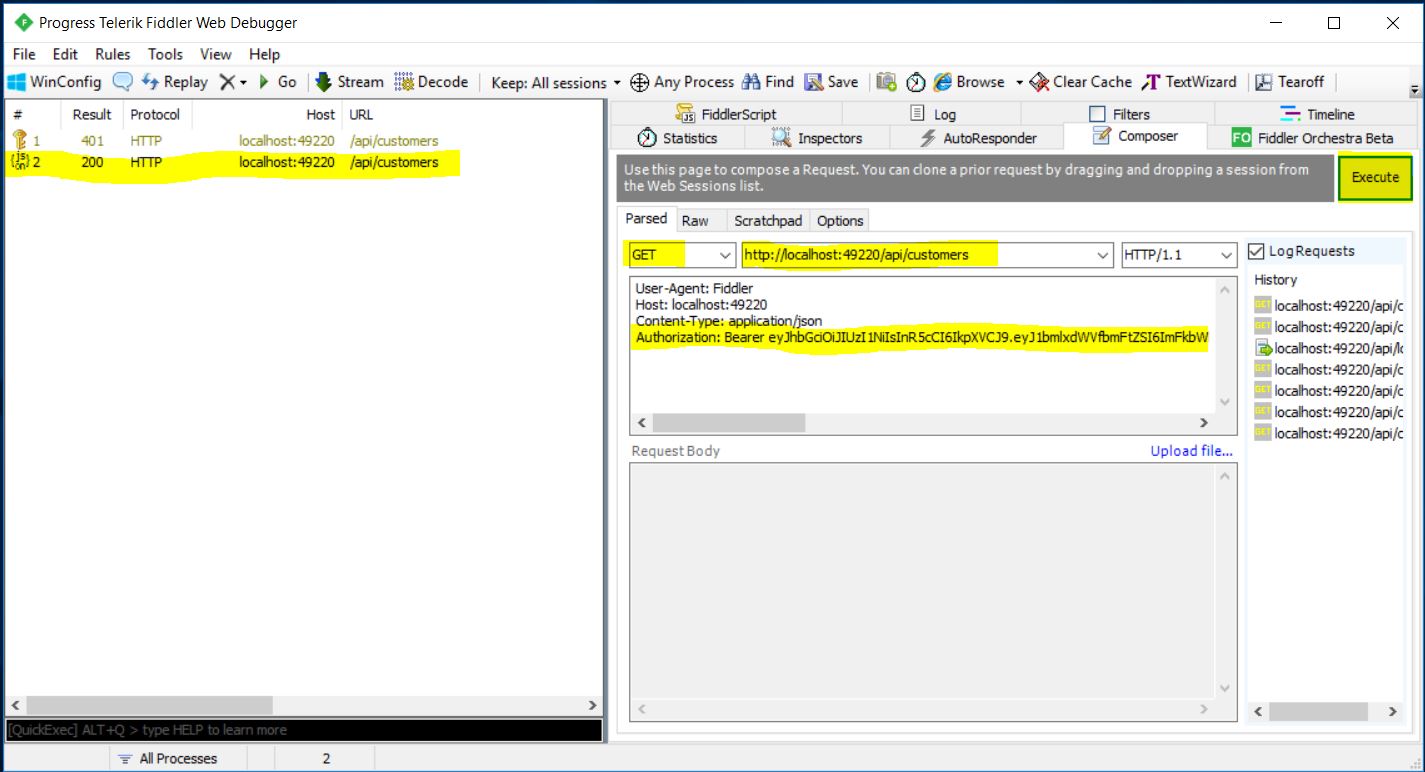Select the Scratchpad sub-tab
Image resolution: width=1425 pixels, height=772 pixels.
pyautogui.click(x=768, y=221)
